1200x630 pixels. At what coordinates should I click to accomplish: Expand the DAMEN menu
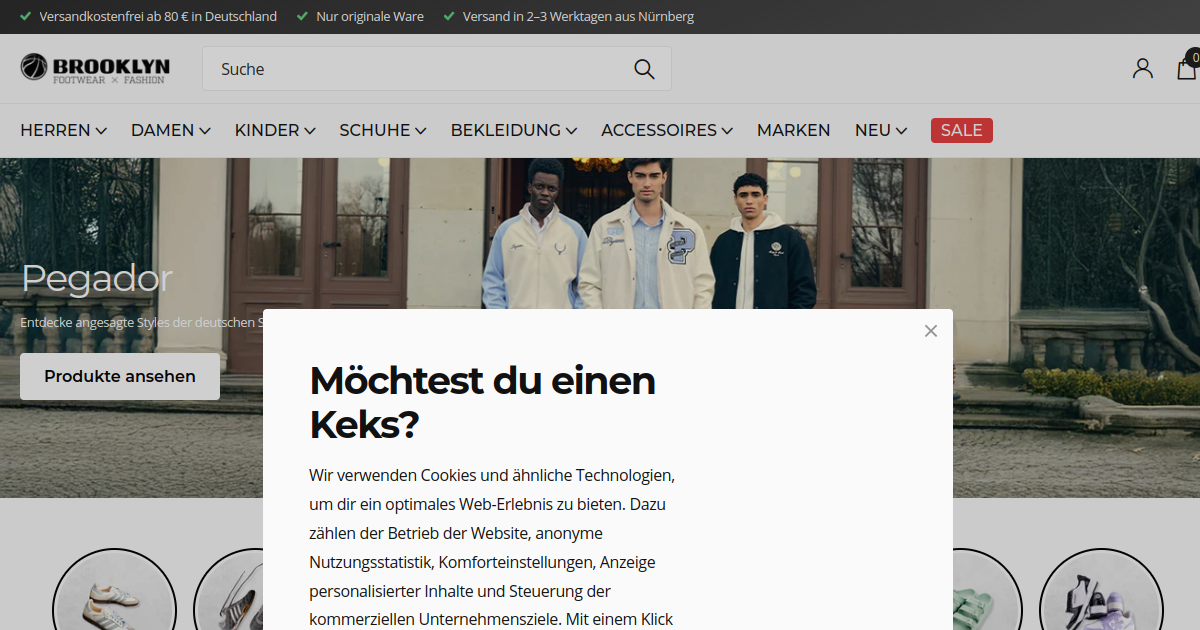pyautogui.click(x=171, y=130)
